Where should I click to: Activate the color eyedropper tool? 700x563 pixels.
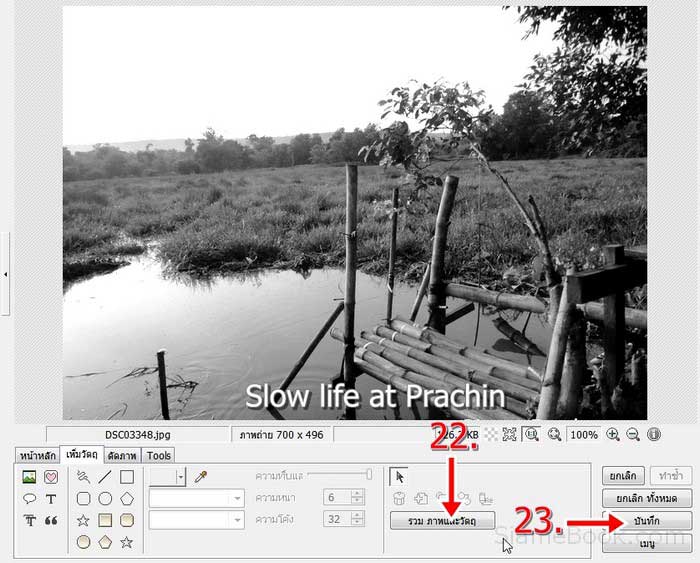tap(200, 477)
